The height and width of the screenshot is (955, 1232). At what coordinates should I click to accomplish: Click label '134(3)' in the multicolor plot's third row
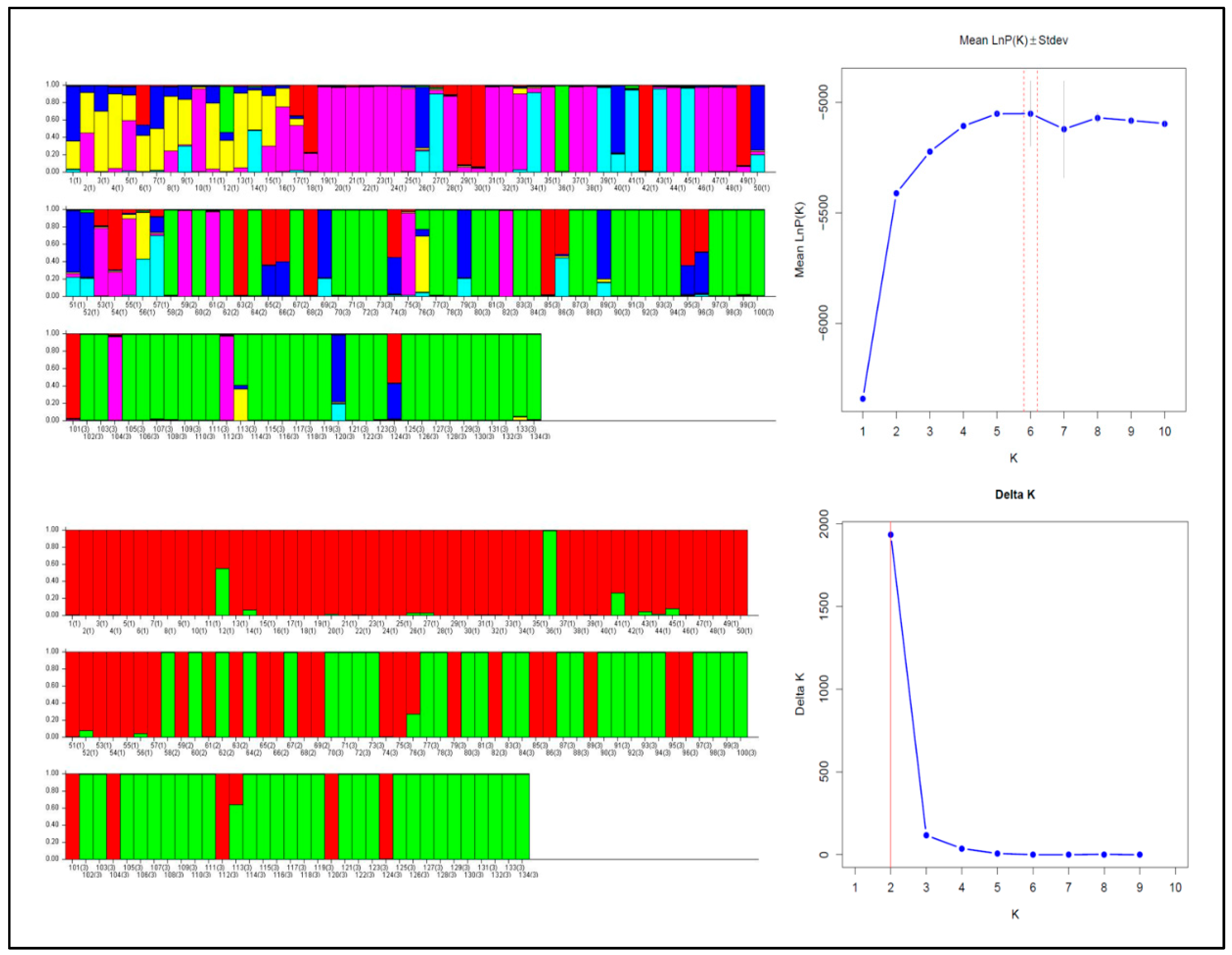coord(540,437)
